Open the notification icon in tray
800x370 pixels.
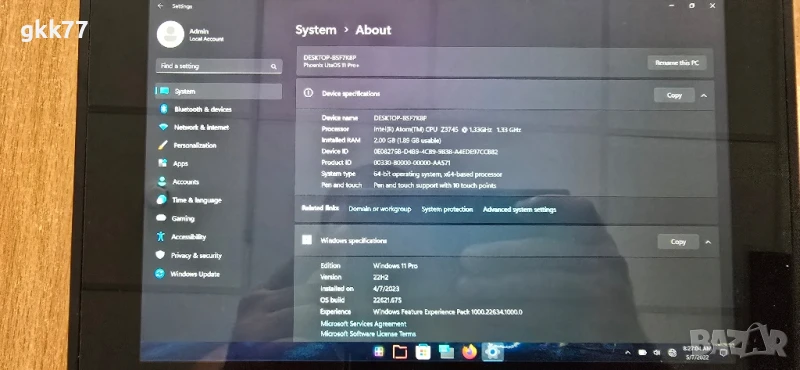coord(723,352)
